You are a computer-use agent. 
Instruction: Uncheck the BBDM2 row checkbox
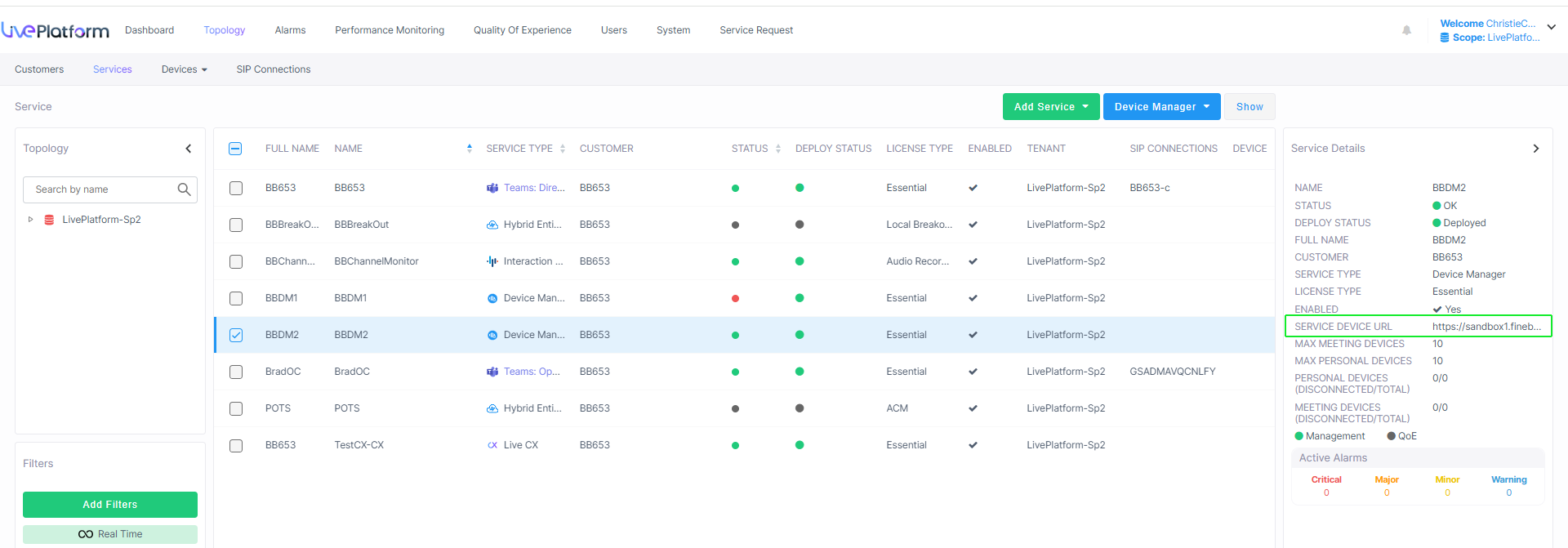click(236, 335)
